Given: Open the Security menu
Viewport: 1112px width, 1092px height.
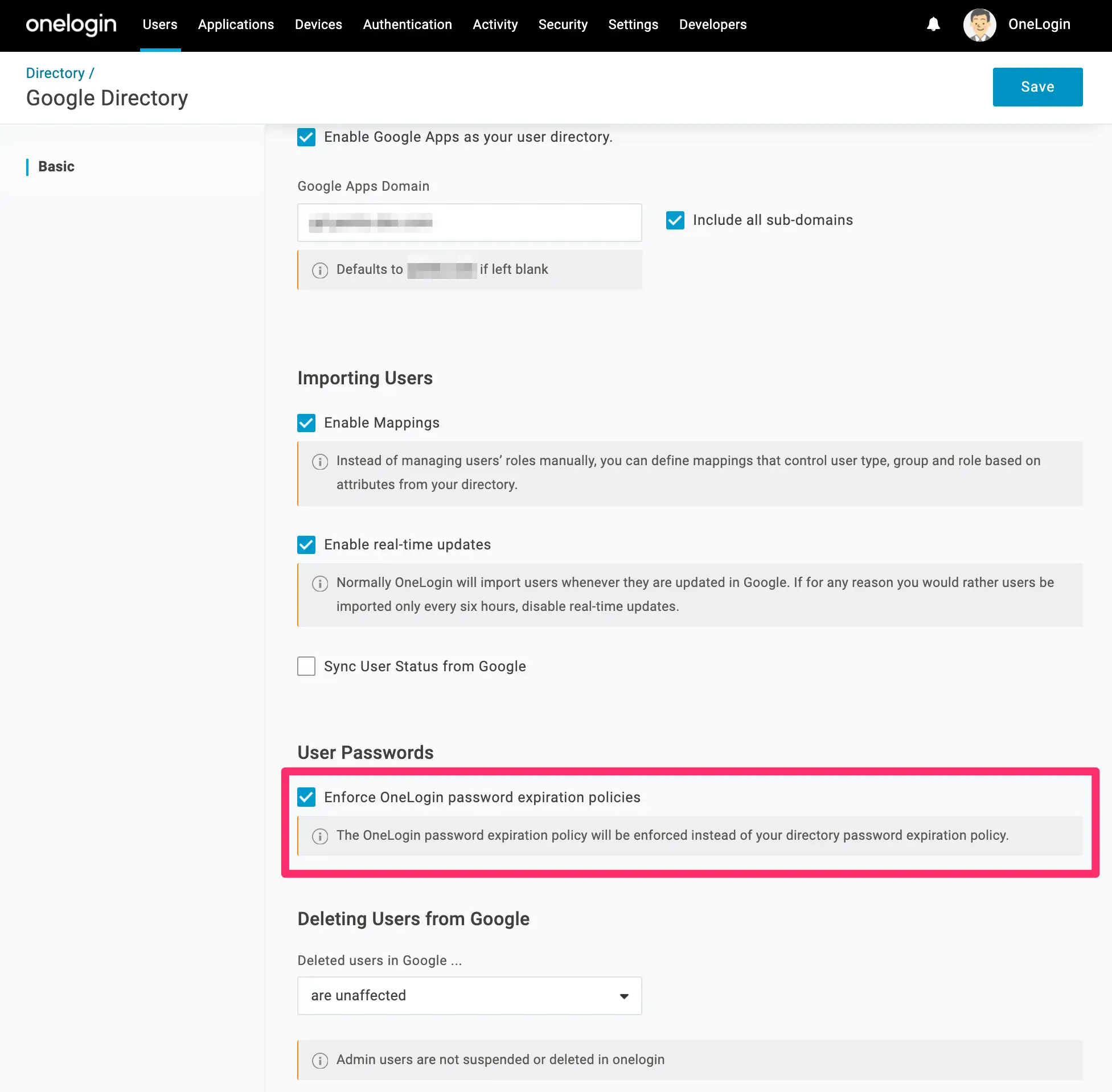Looking at the screenshot, I should coord(563,24).
